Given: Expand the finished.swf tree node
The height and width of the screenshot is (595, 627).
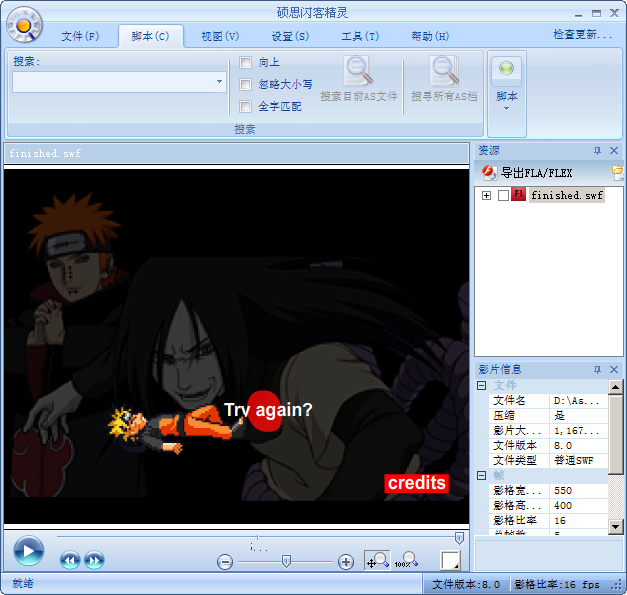Looking at the screenshot, I should click(x=486, y=196).
